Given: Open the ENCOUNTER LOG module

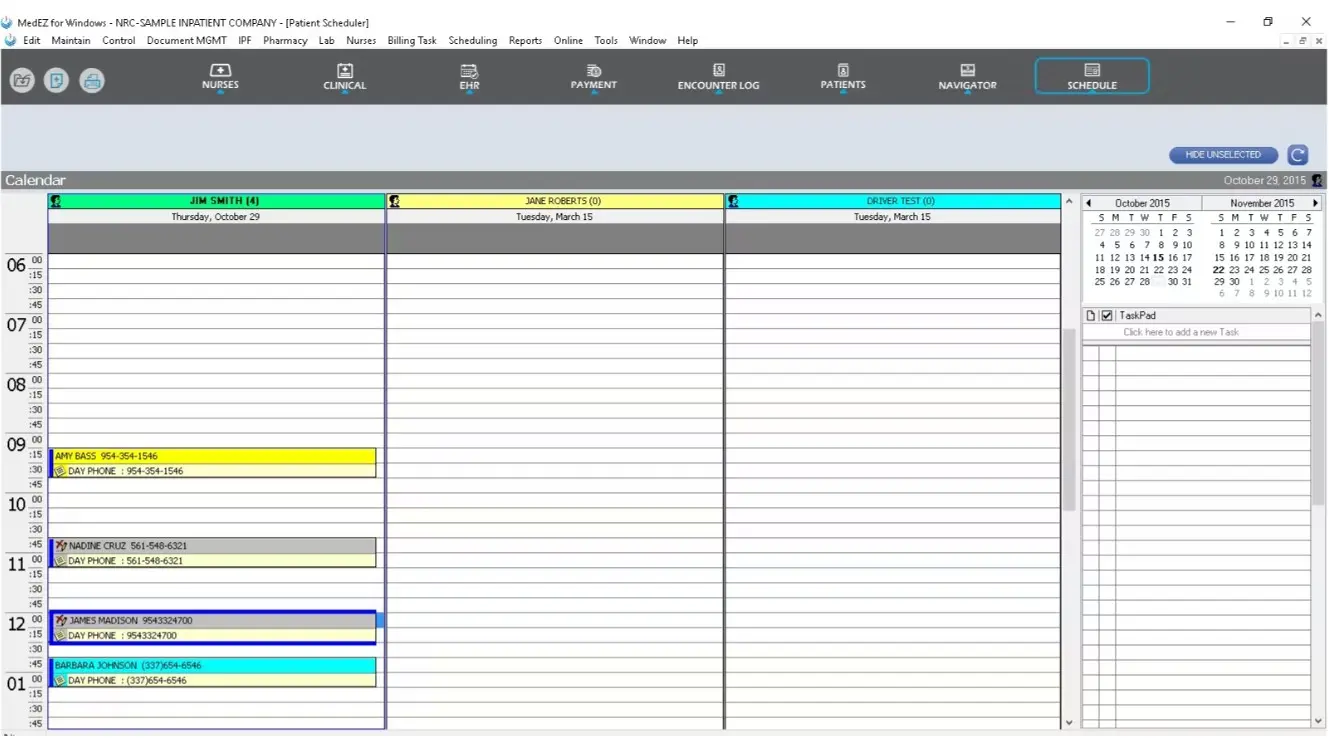Looking at the screenshot, I should pyautogui.click(x=718, y=75).
